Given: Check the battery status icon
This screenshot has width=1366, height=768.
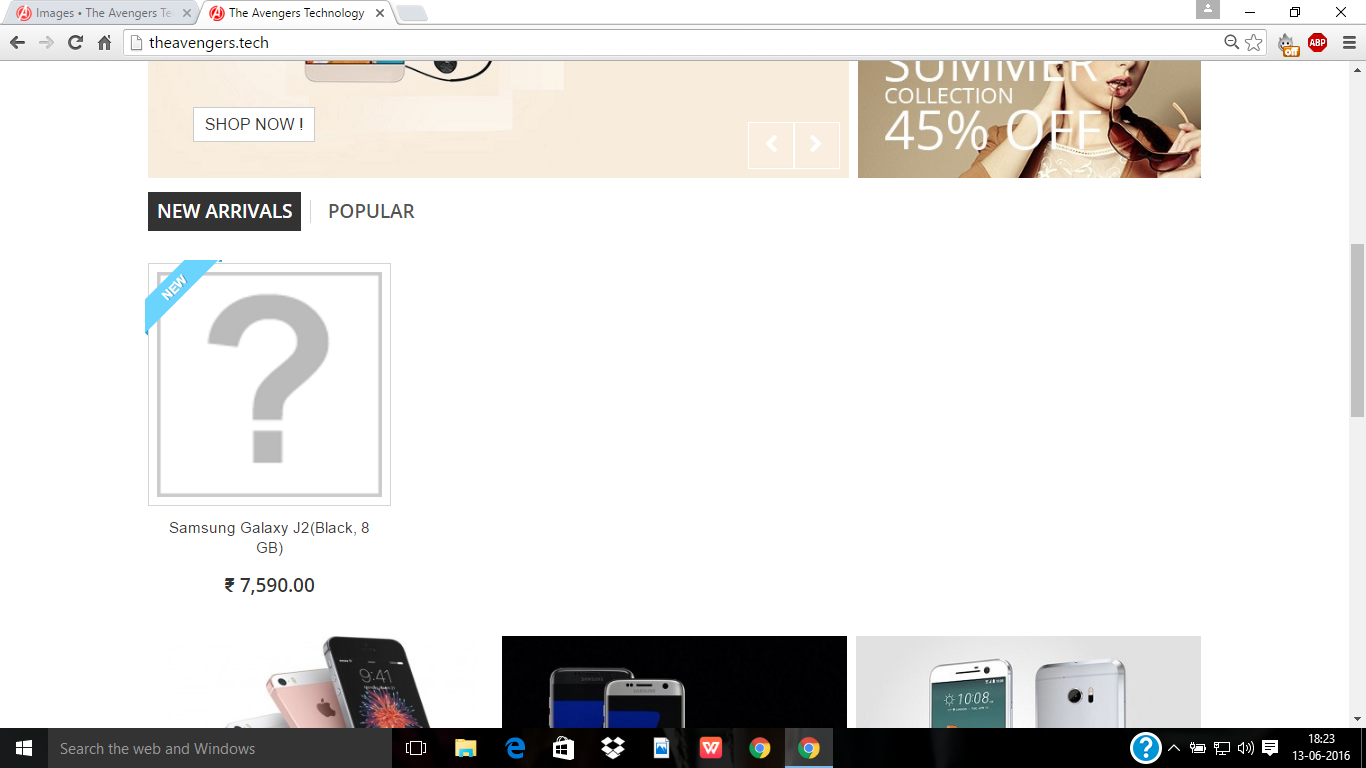Looking at the screenshot, I should point(1198,748).
